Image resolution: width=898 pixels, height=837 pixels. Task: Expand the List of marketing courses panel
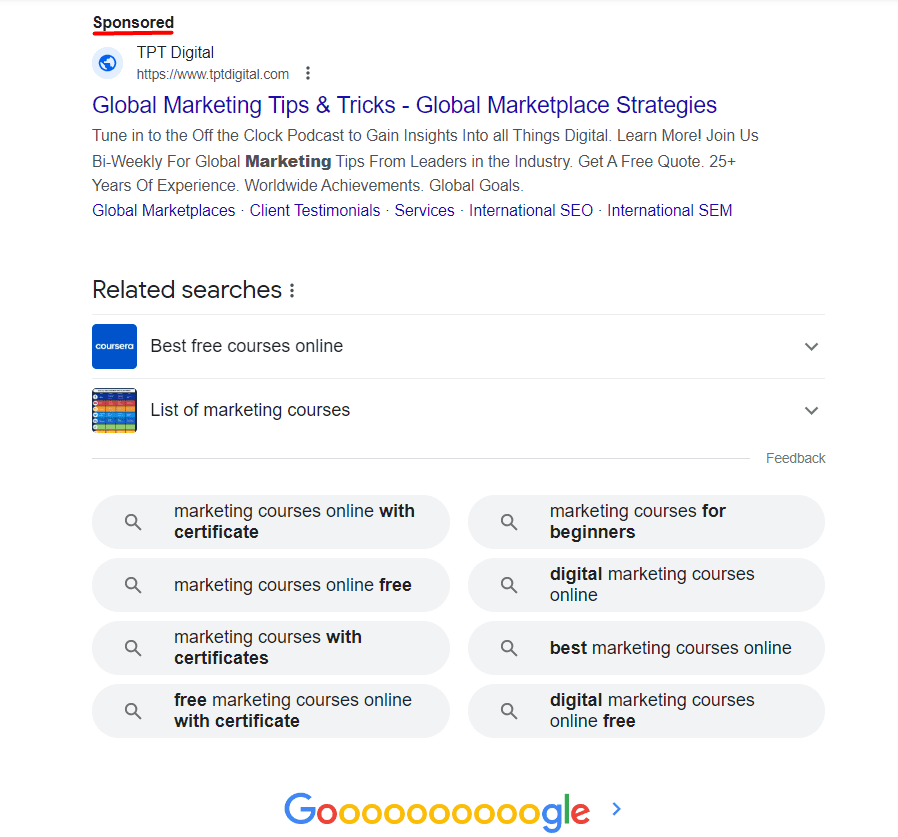click(x=811, y=409)
